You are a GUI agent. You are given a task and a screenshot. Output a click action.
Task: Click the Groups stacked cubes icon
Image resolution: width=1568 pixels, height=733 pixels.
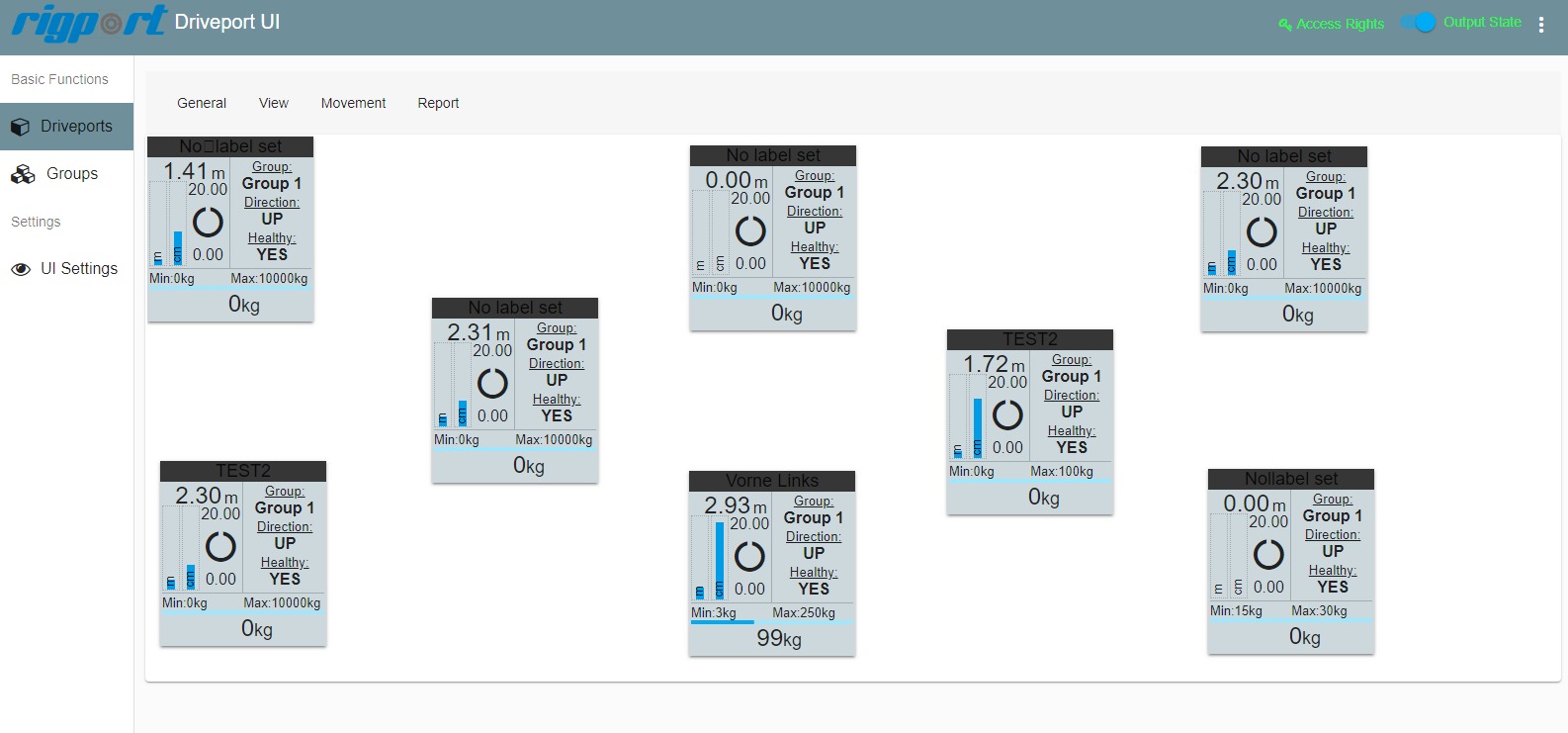[23, 174]
